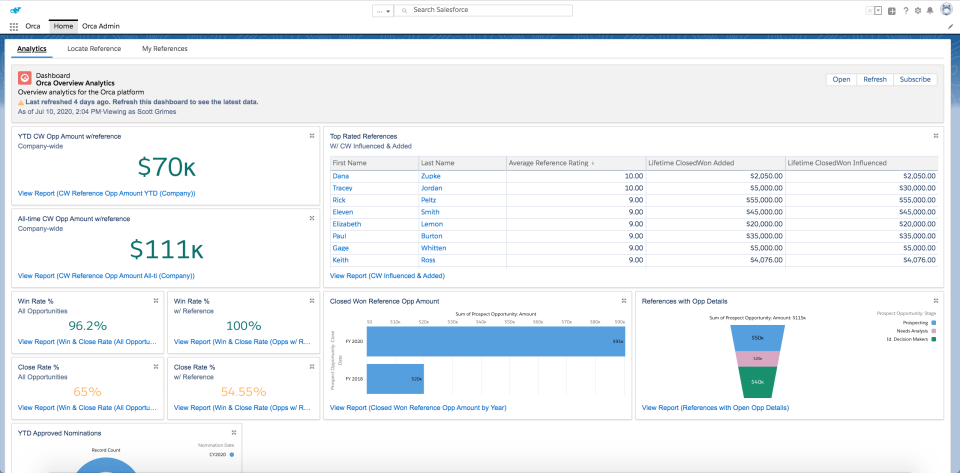
Task: Expand the Top Rated References widget
Action: click(x=936, y=136)
